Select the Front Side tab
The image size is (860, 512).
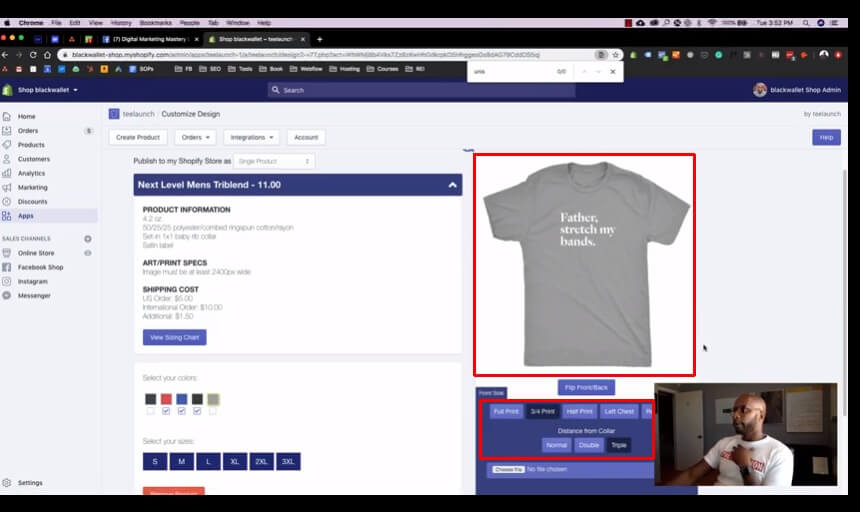pos(491,393)
